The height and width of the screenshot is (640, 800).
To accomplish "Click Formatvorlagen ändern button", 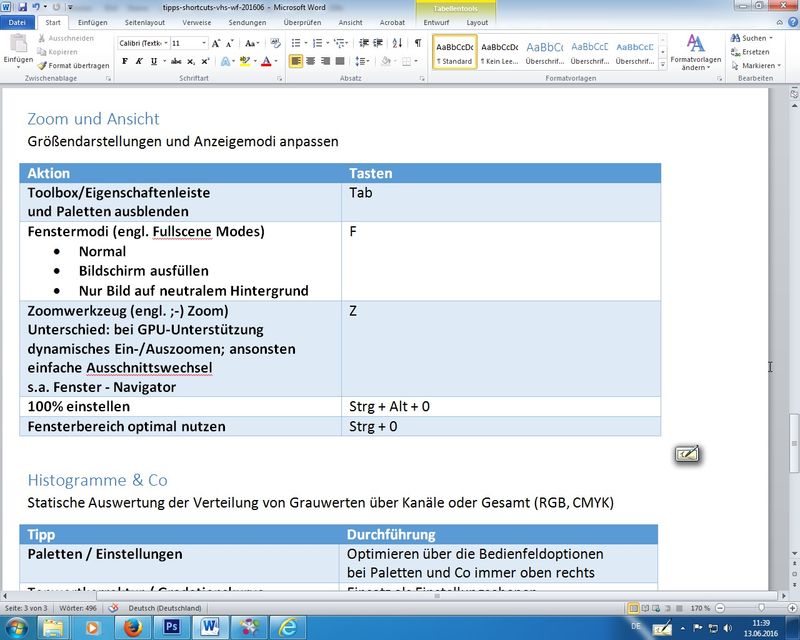I will pyautogui.click(x=695, y=52).
